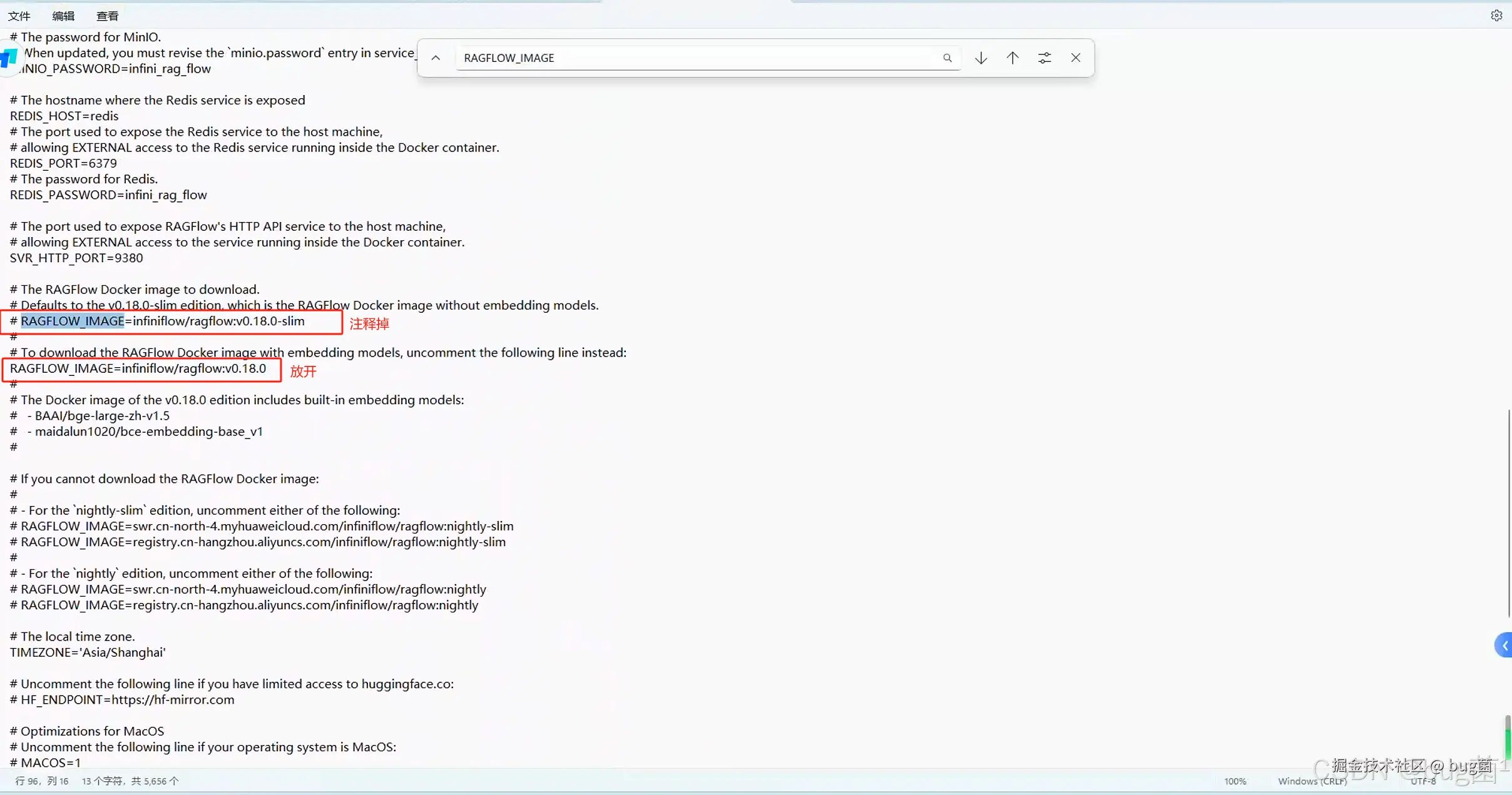Close the find bar with the X
1512x795 pixels.
point(1075,58)
